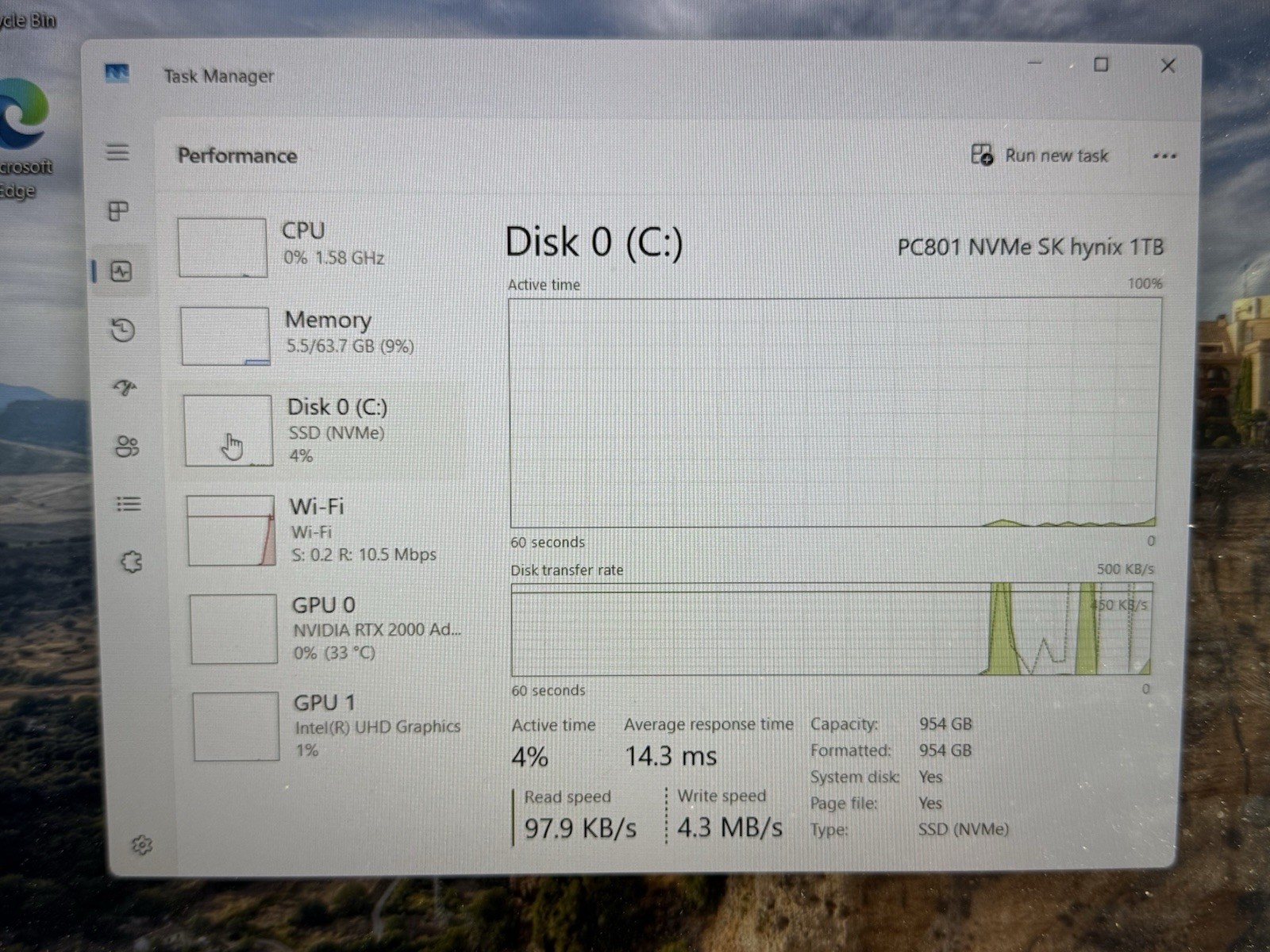
Task: Open the App history sidebar icon
Action: pyautogui.click(x=123, y=329)
